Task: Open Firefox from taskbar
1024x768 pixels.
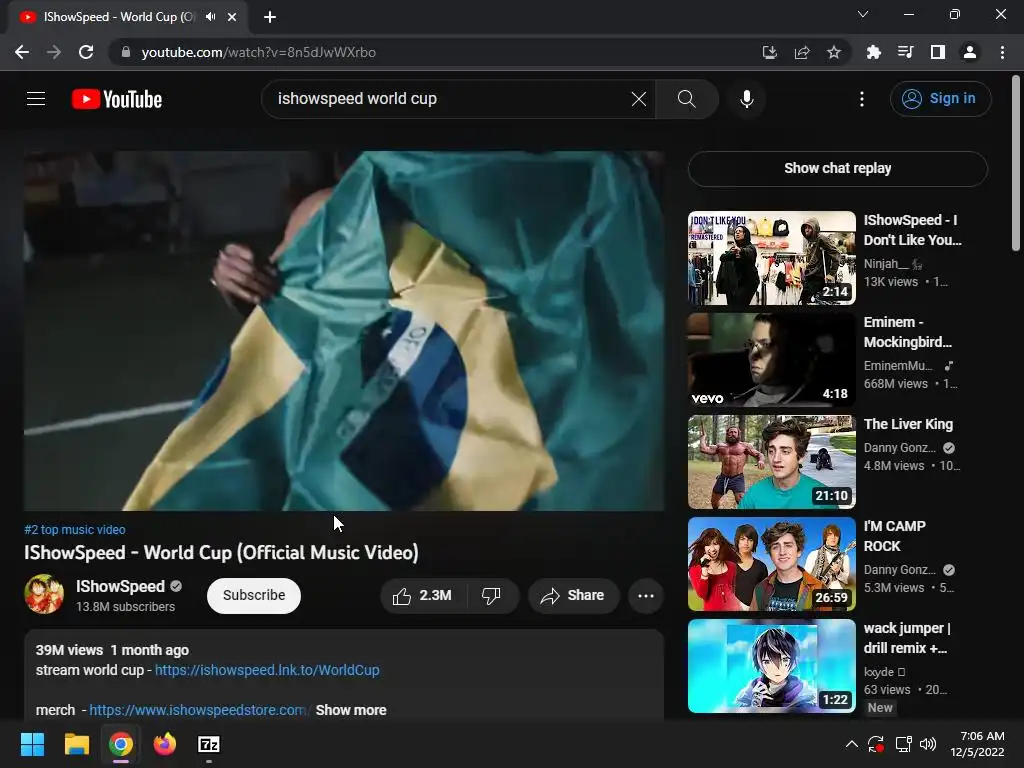Action: click(x=165, y=744)
